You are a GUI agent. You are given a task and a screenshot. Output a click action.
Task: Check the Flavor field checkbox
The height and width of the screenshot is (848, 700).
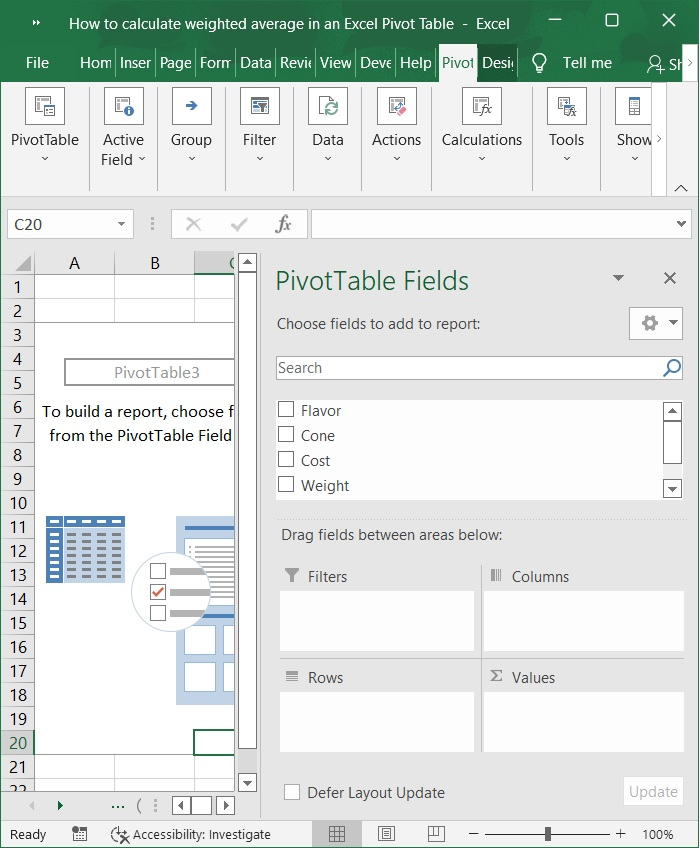point(286,409)
